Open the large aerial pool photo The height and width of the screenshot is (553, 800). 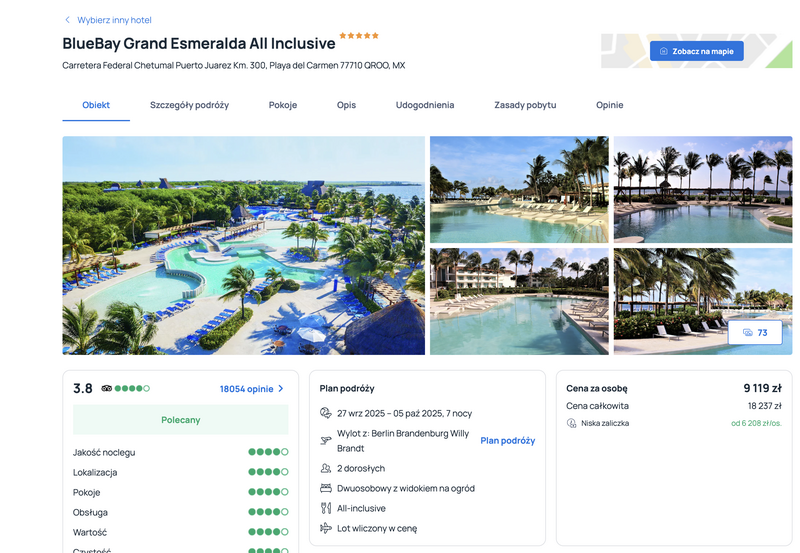point(243,245)
